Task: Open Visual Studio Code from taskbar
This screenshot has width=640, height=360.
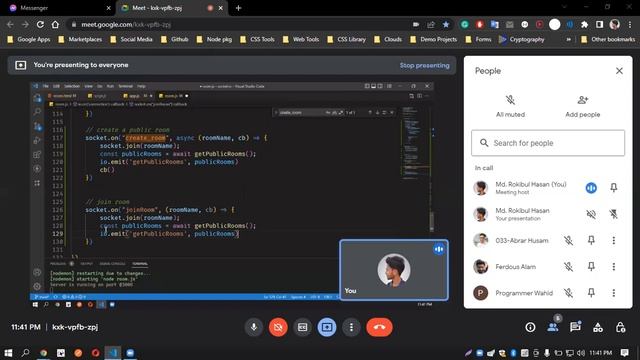Action: 113,353
